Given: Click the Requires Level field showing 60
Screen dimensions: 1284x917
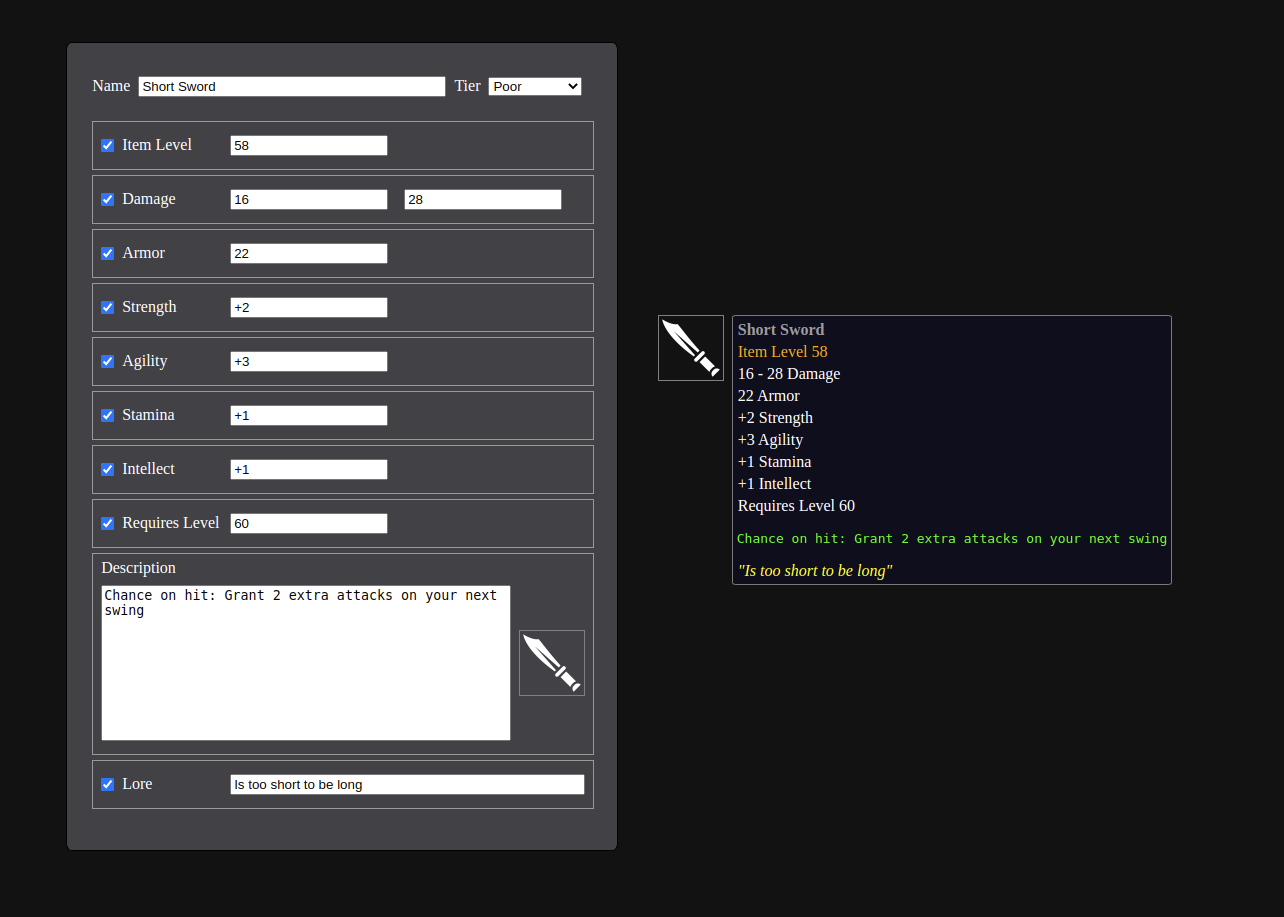Looking at the screenshot, I should point(309,524).
